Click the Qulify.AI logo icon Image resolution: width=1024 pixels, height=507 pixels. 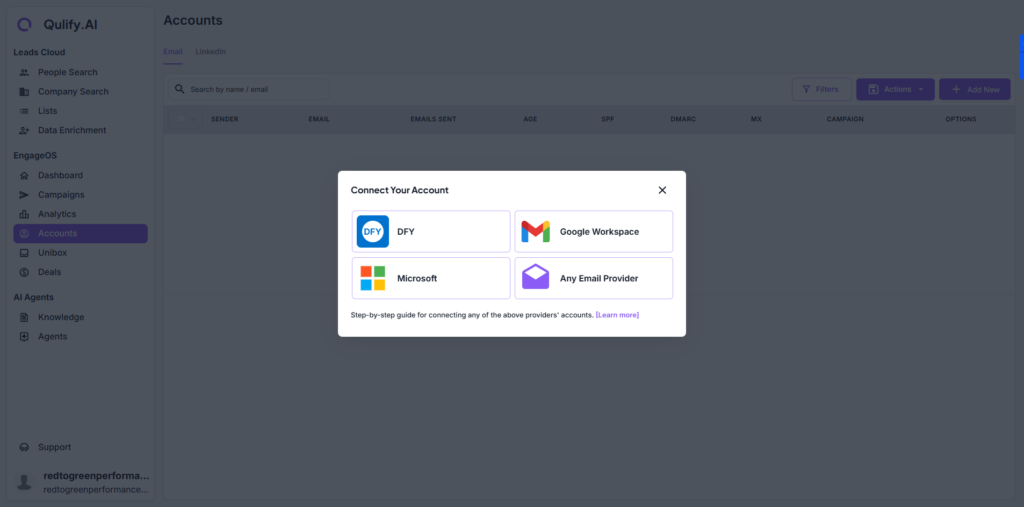tap(24, 25)
